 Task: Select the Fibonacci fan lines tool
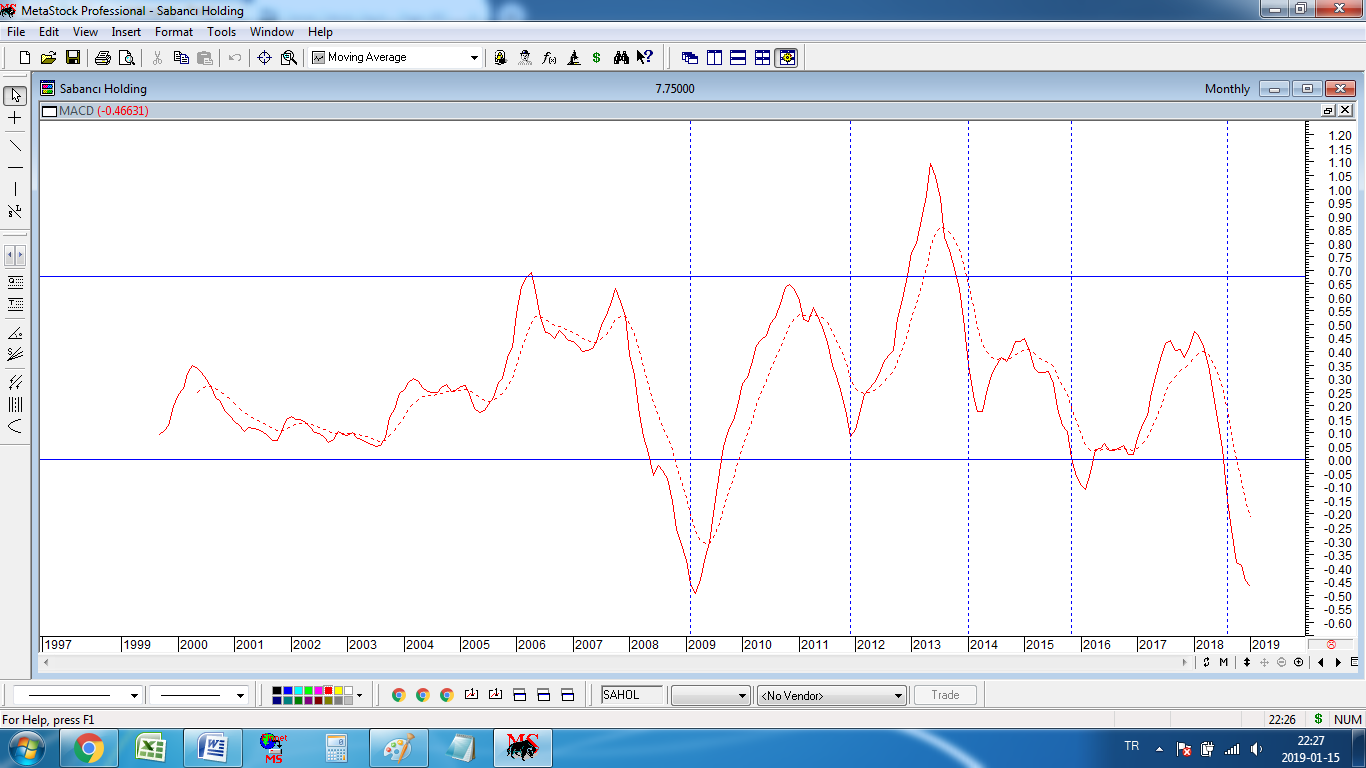point(15,354)
